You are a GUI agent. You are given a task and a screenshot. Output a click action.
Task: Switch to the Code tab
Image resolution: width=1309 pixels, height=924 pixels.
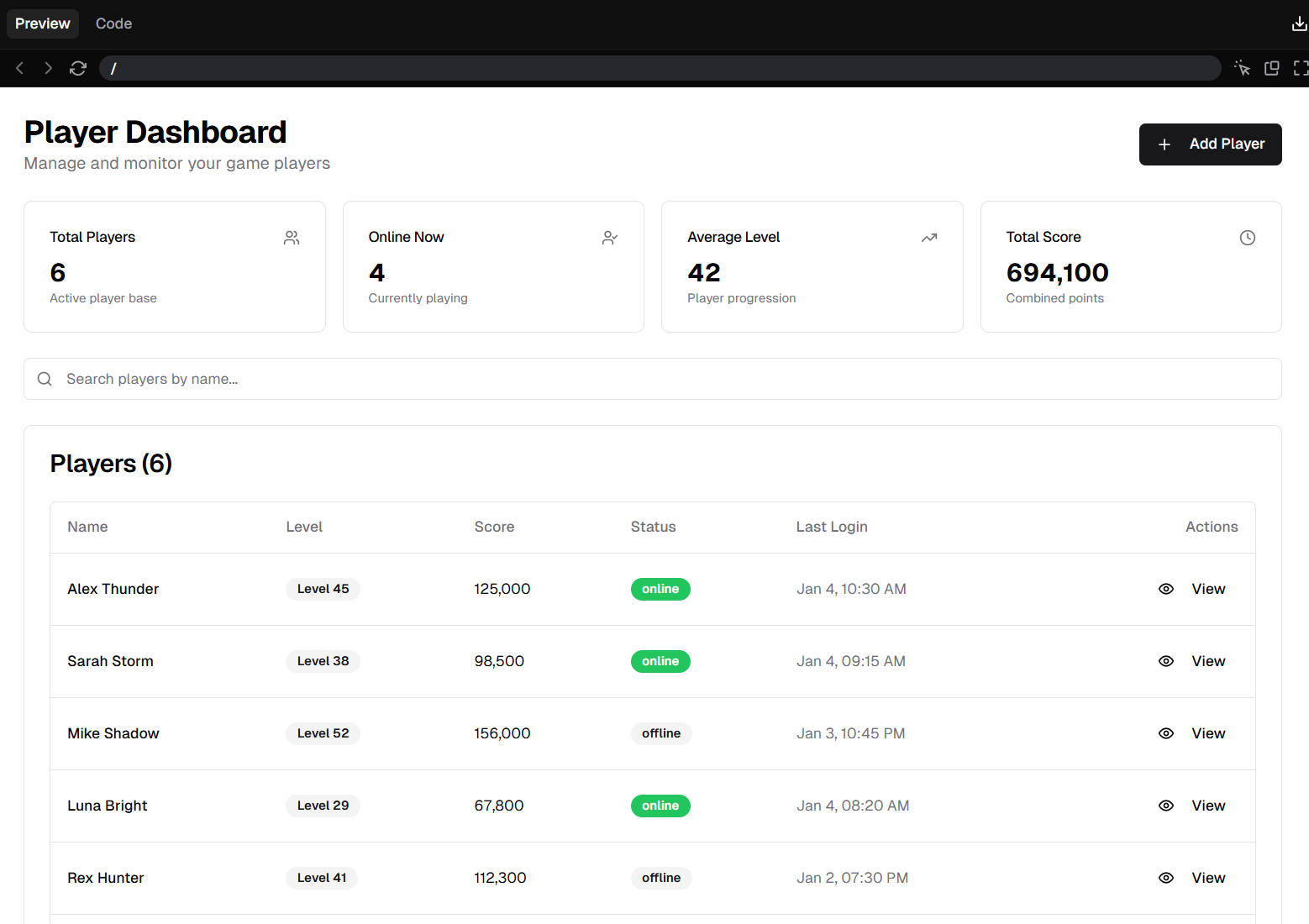click(x=113, y=24)
